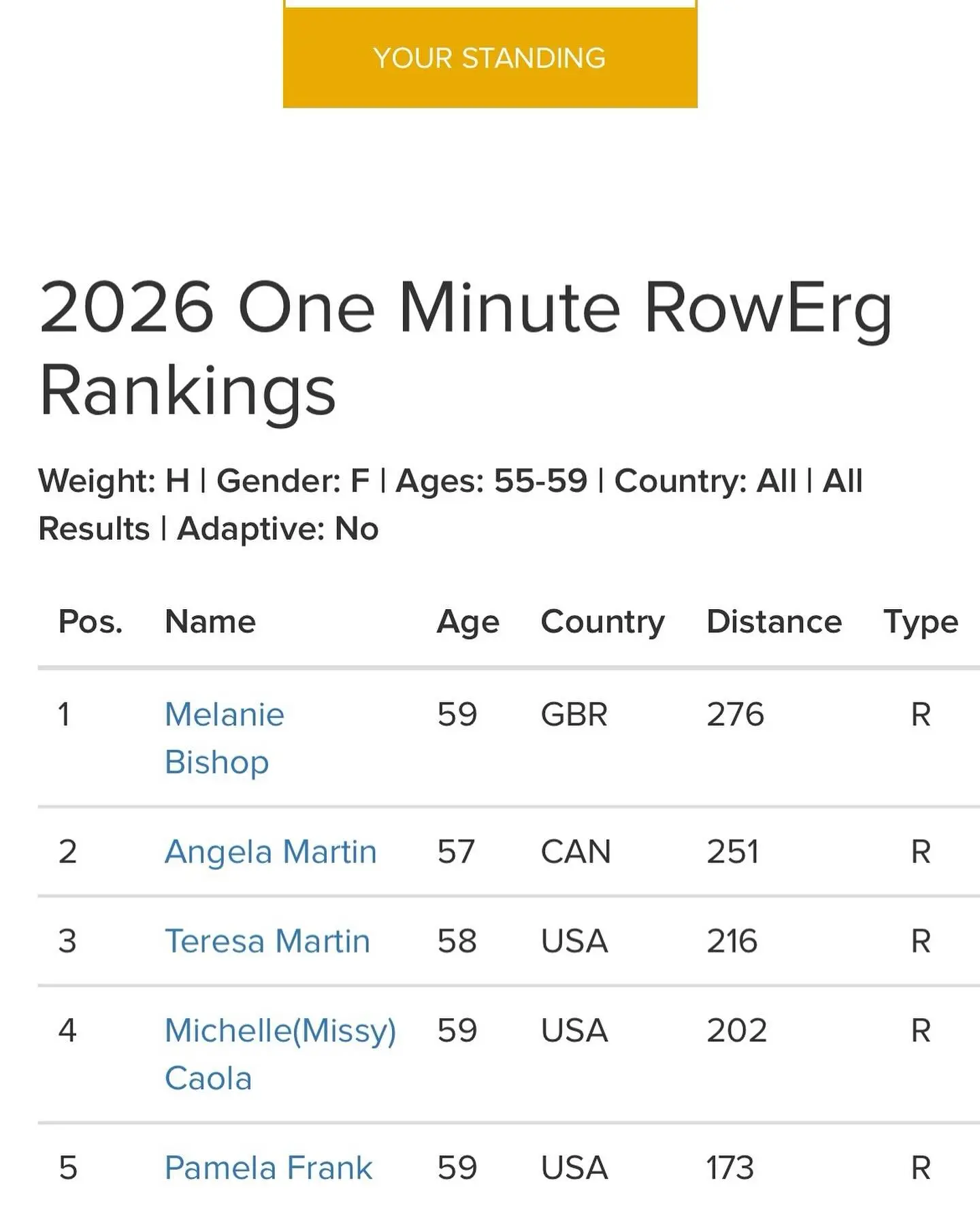Screen dimensions: 980x1225
Task: Select the Country column header
Action: (603, 623)
